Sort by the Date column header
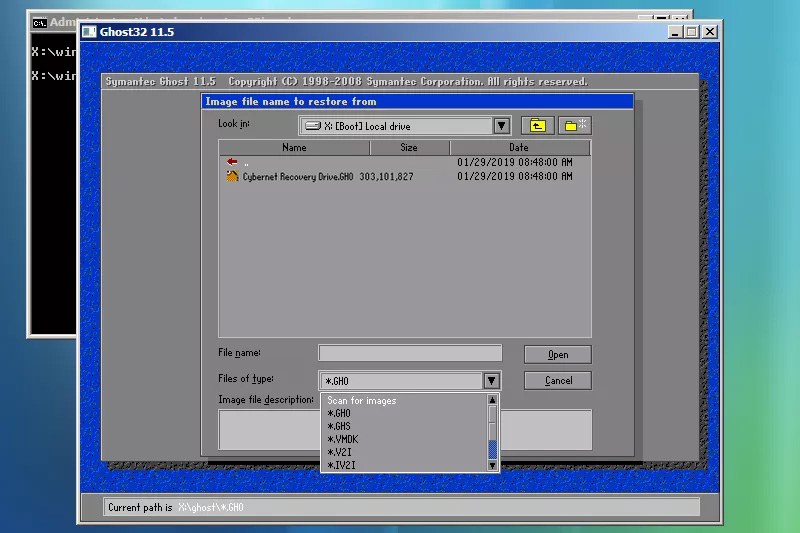Screen dimensions: 800x533 (x=519, y=147)
